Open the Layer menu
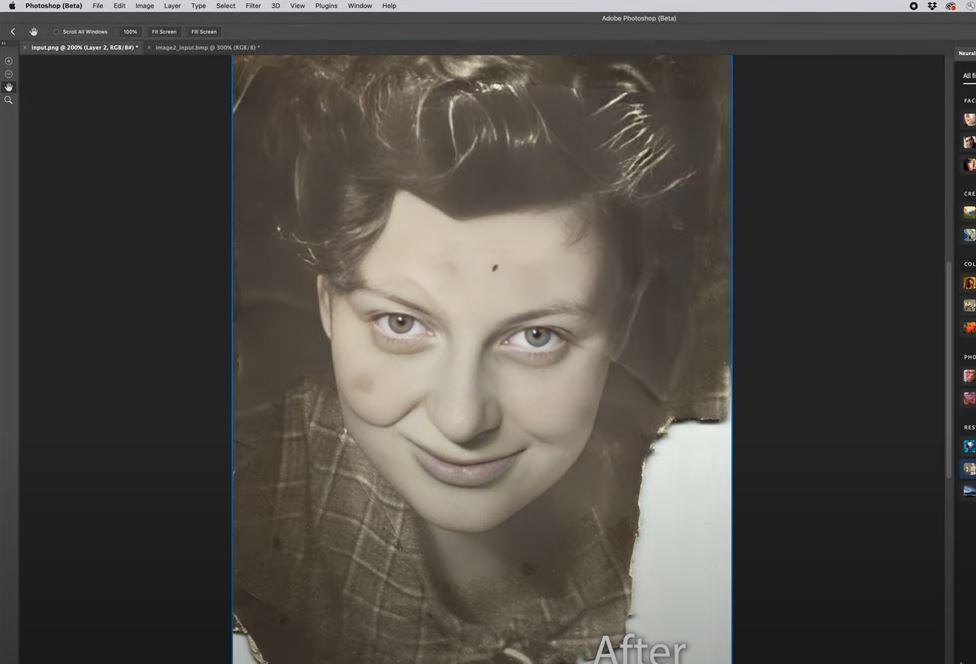976x664 pixels. coord(172,6)
